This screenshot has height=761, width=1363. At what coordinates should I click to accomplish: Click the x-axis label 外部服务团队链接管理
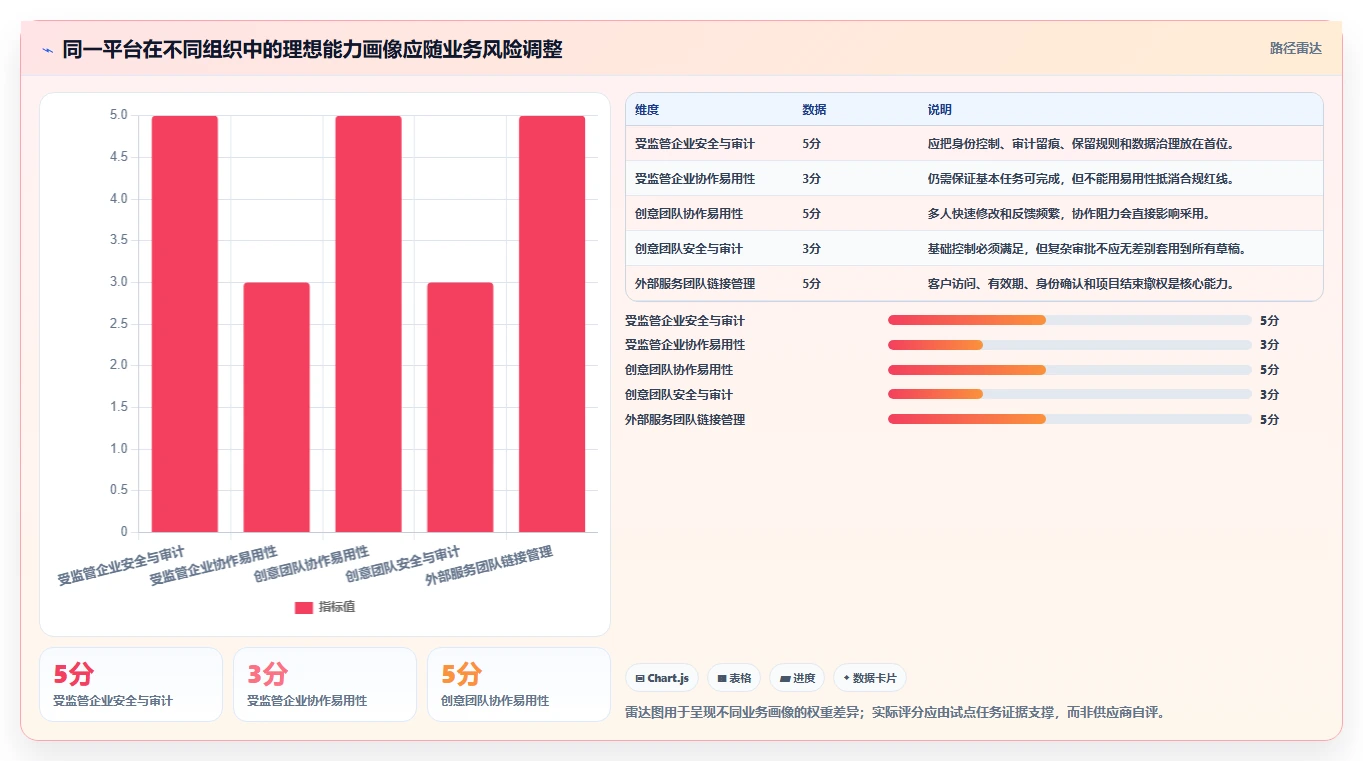pos(489,566)
